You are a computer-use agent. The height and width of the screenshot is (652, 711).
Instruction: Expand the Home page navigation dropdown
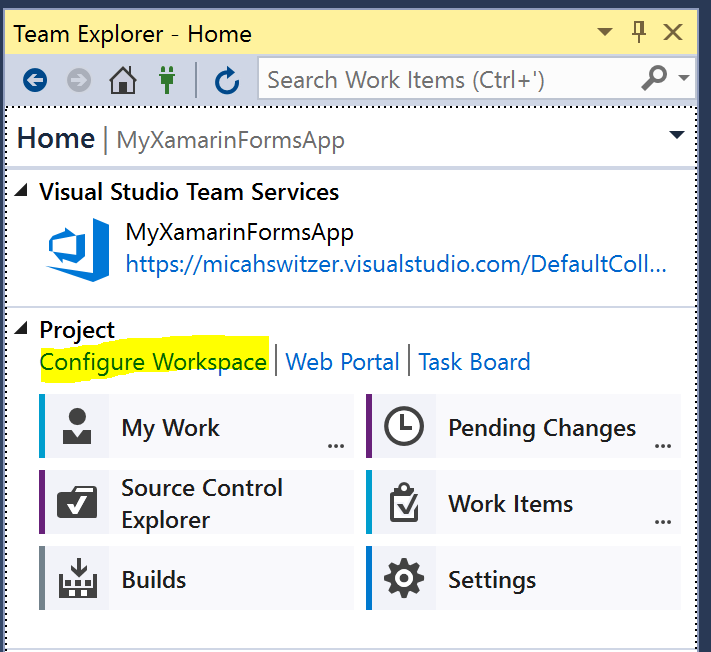(x=677, y=135)
